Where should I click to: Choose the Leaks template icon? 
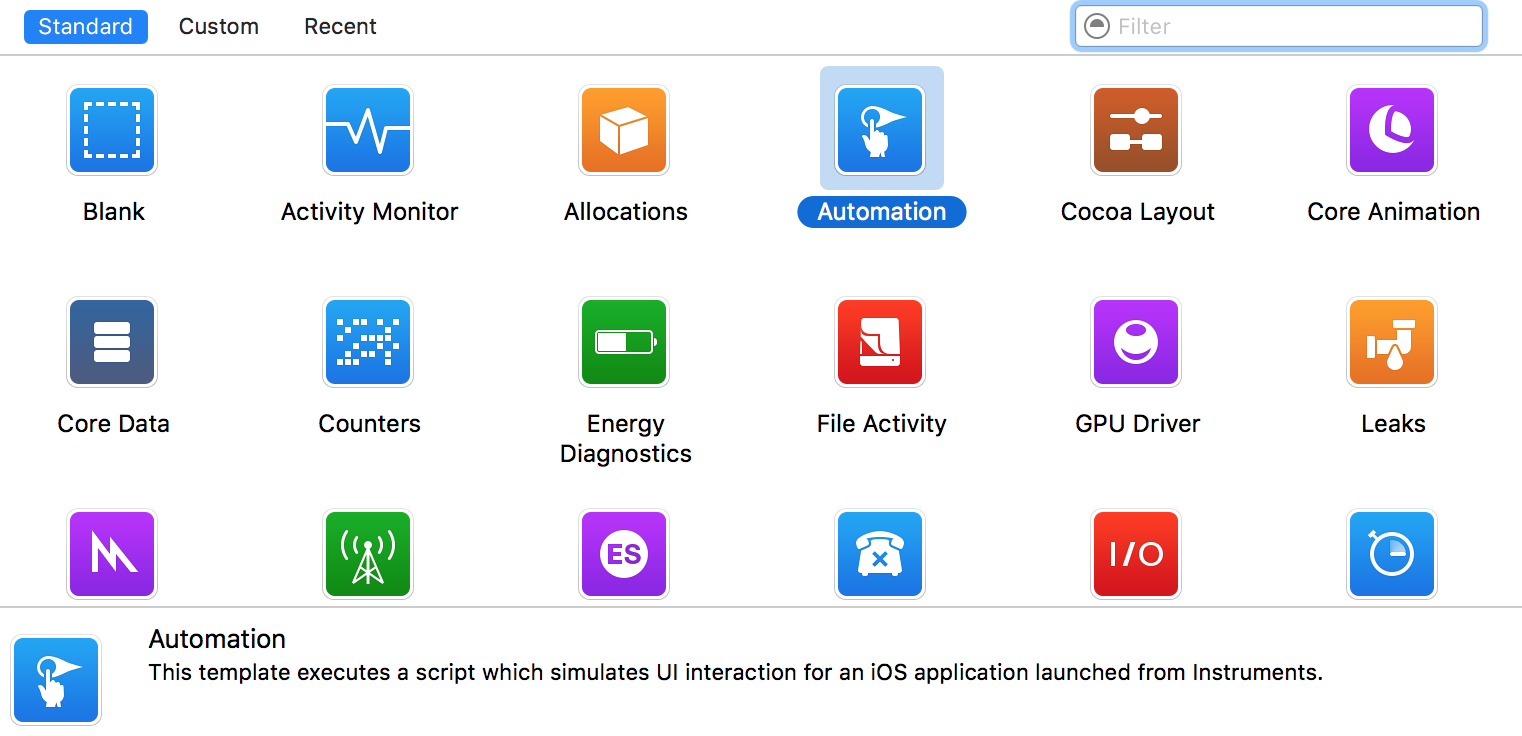coord(1392,342)
